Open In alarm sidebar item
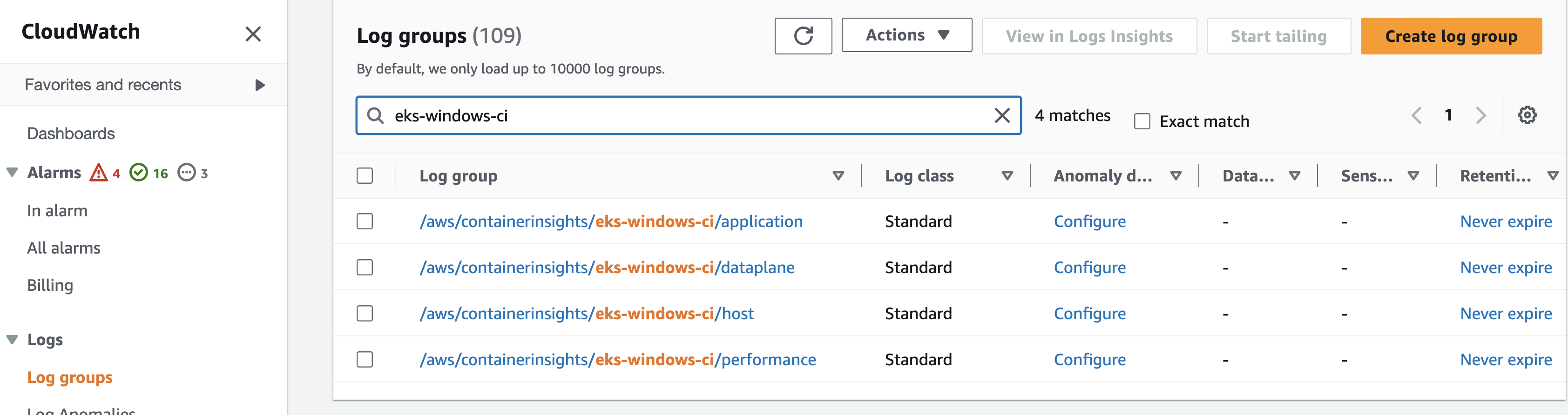1568x415 pixels. [57, 211]
